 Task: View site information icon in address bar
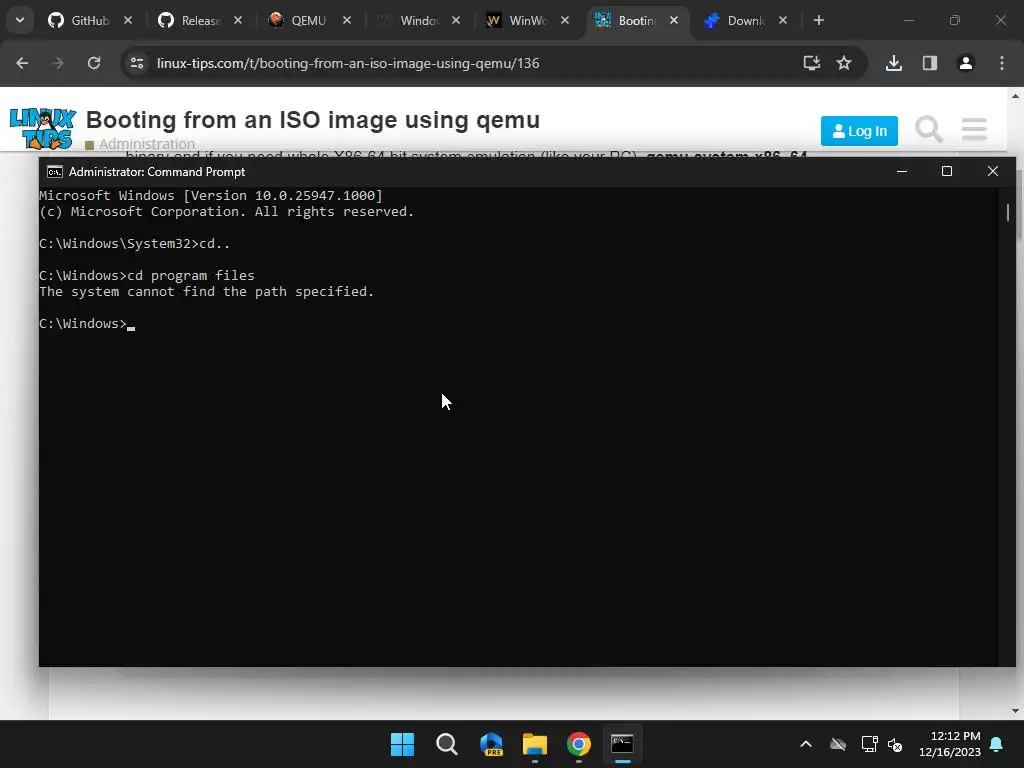click(137, 63)
